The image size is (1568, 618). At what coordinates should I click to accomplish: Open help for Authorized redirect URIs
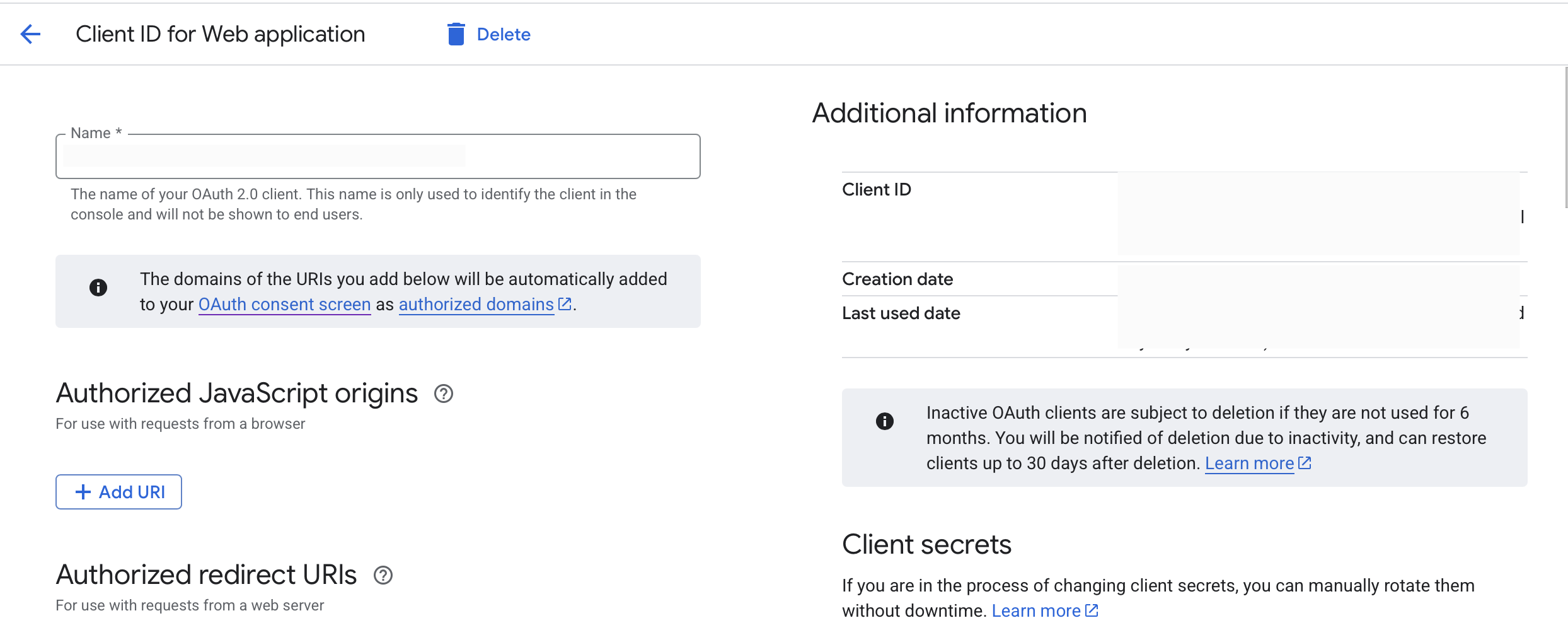(x=384, y=574)
